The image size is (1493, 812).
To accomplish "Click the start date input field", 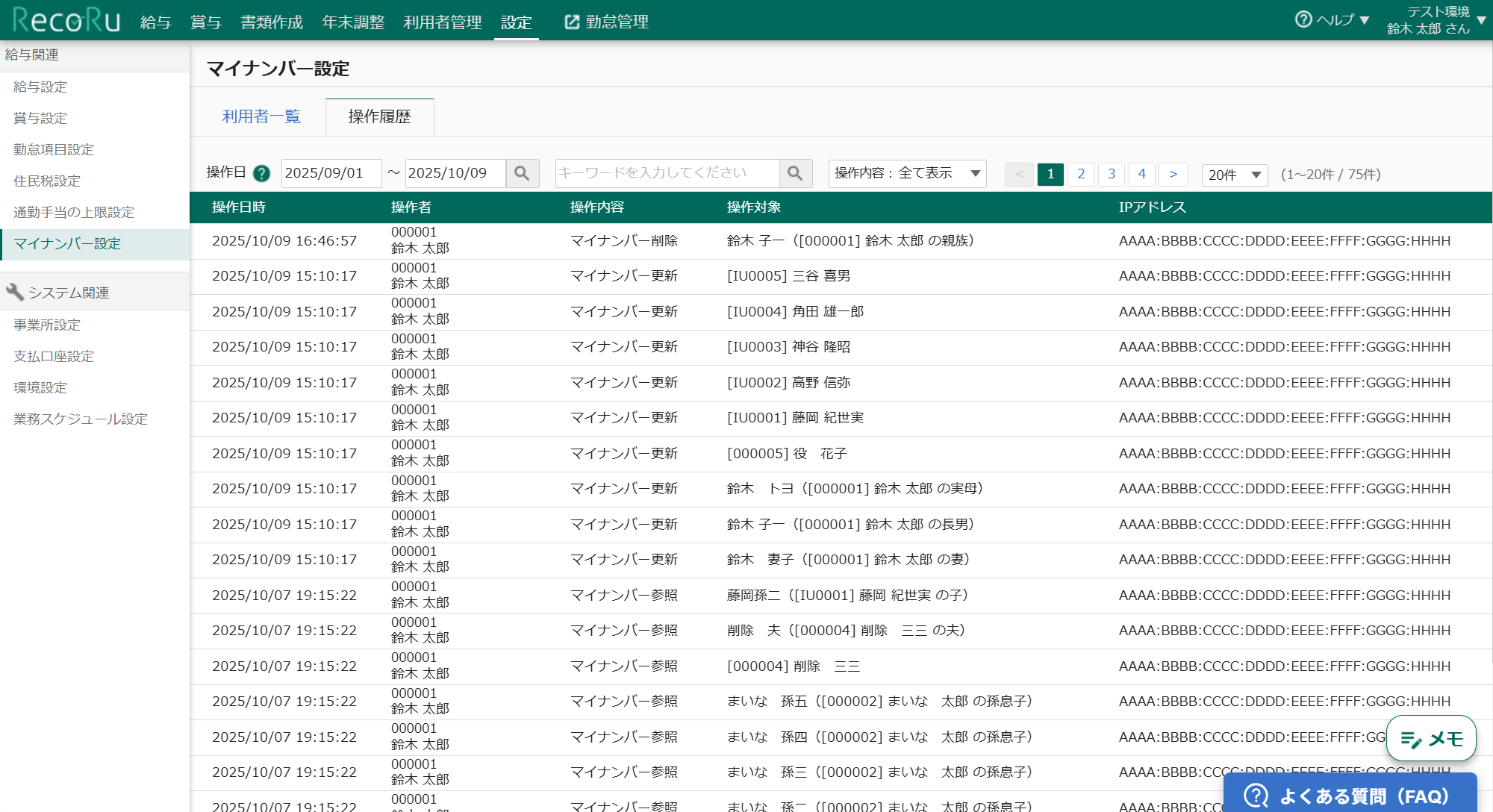I will (330, 173).
